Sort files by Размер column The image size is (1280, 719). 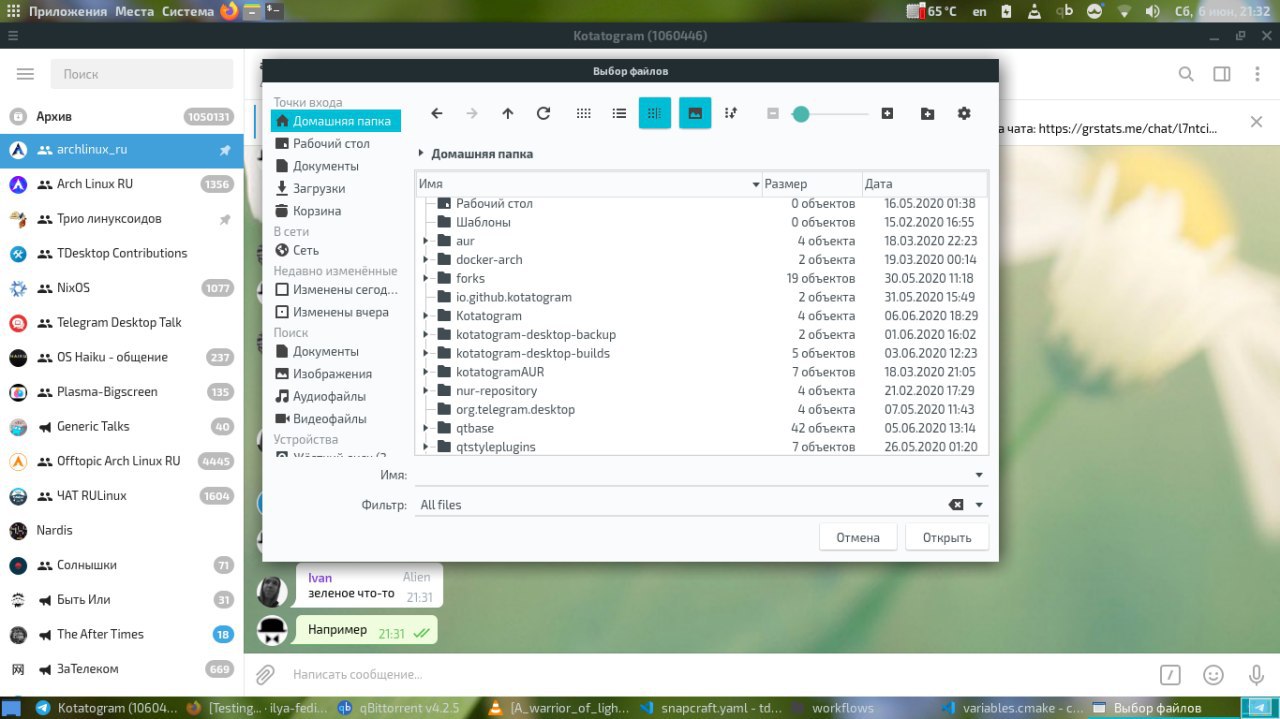812,184
